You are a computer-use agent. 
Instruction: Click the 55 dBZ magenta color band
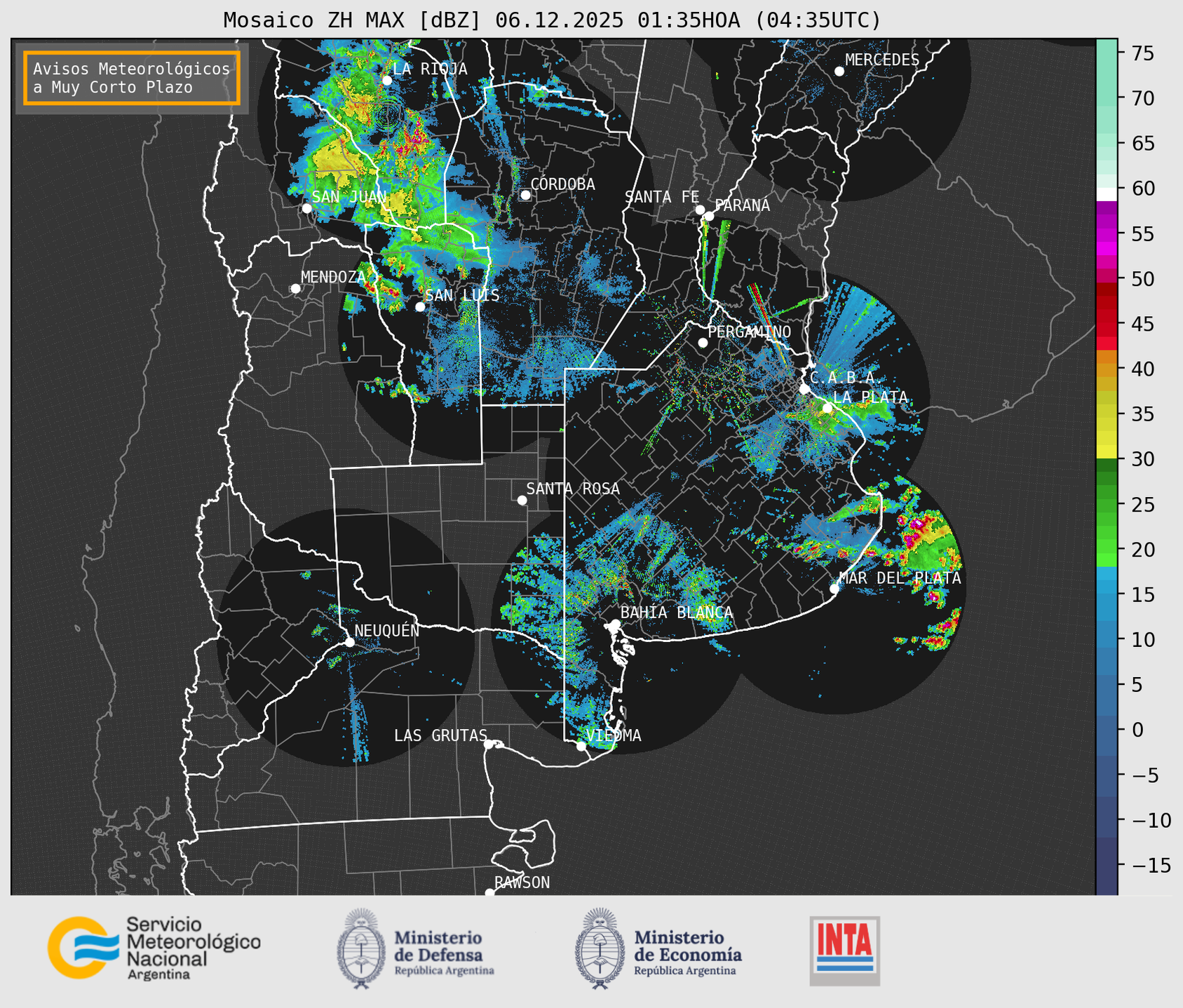coord(1107,234)
